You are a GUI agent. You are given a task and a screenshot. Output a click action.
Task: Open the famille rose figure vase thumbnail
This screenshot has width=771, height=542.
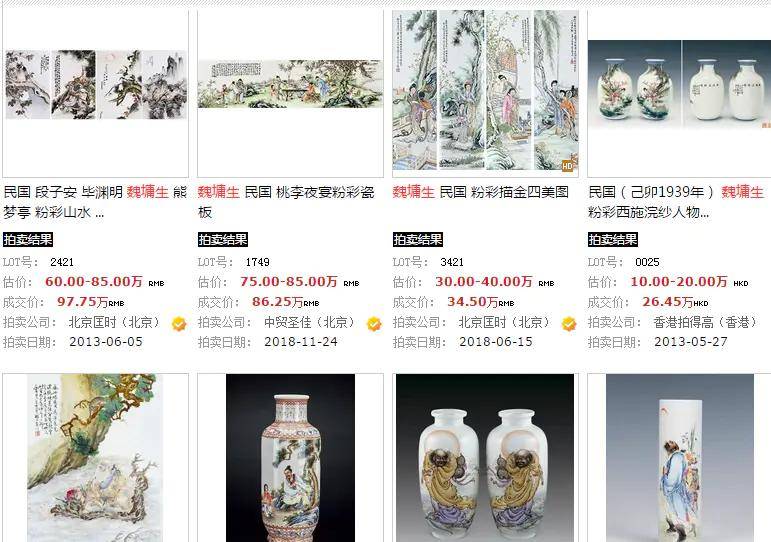(x=290, y=457)
